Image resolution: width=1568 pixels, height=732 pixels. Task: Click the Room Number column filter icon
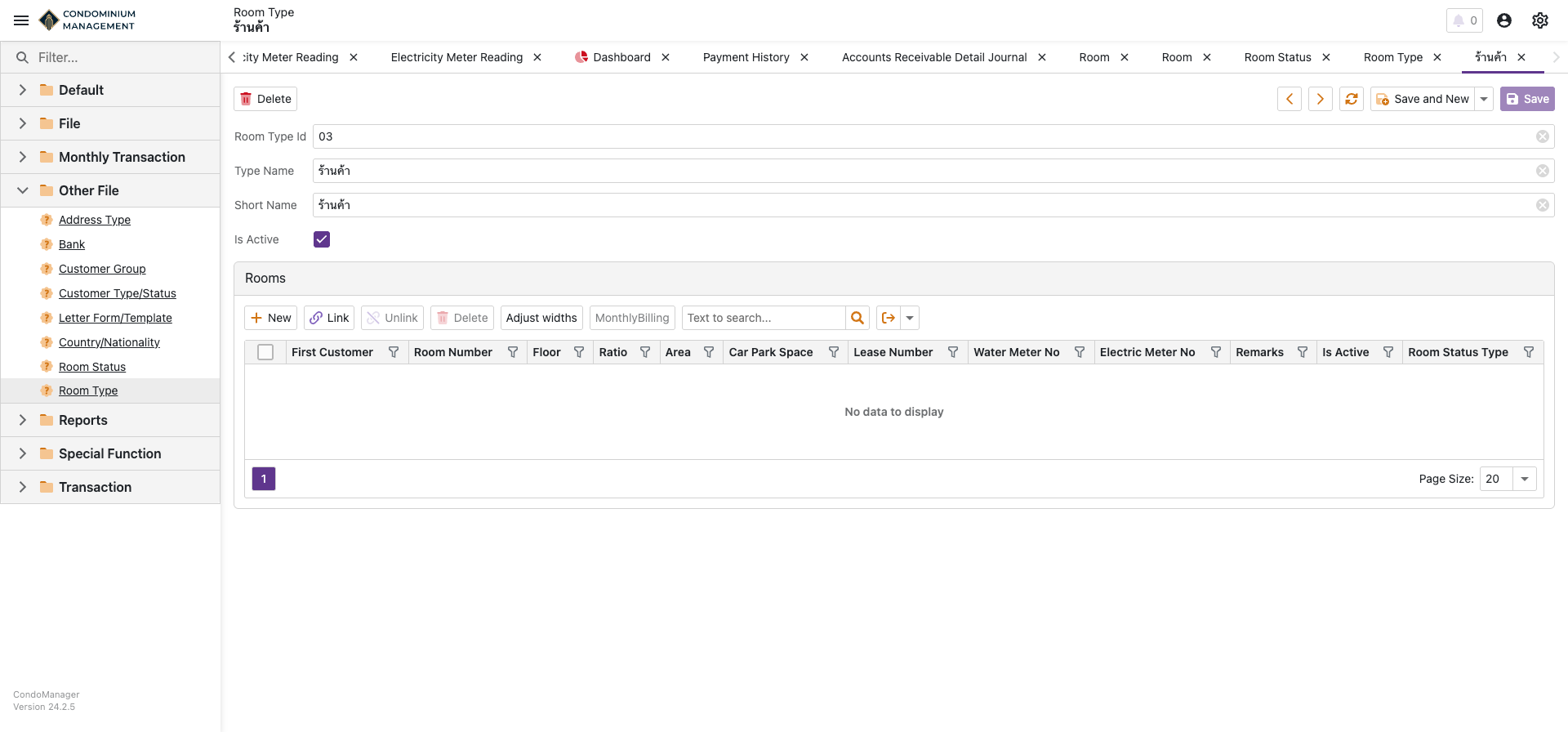[x=513, y=352]
